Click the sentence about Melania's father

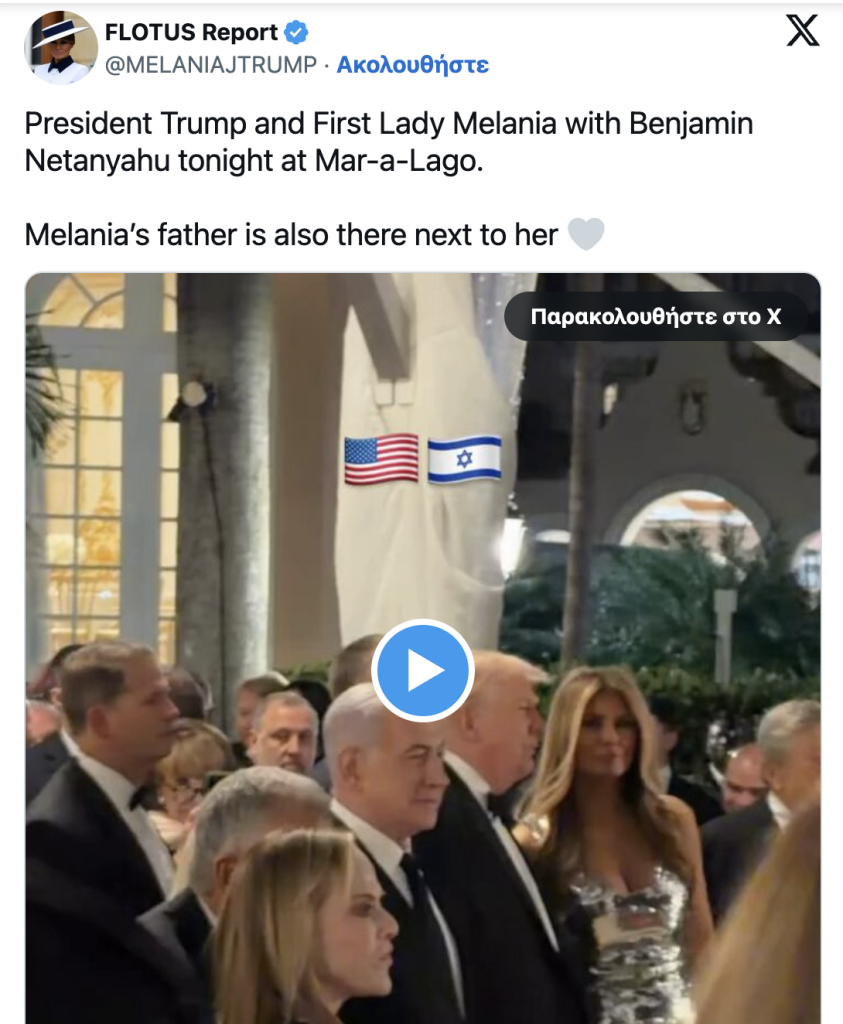(x=291, y=234)
